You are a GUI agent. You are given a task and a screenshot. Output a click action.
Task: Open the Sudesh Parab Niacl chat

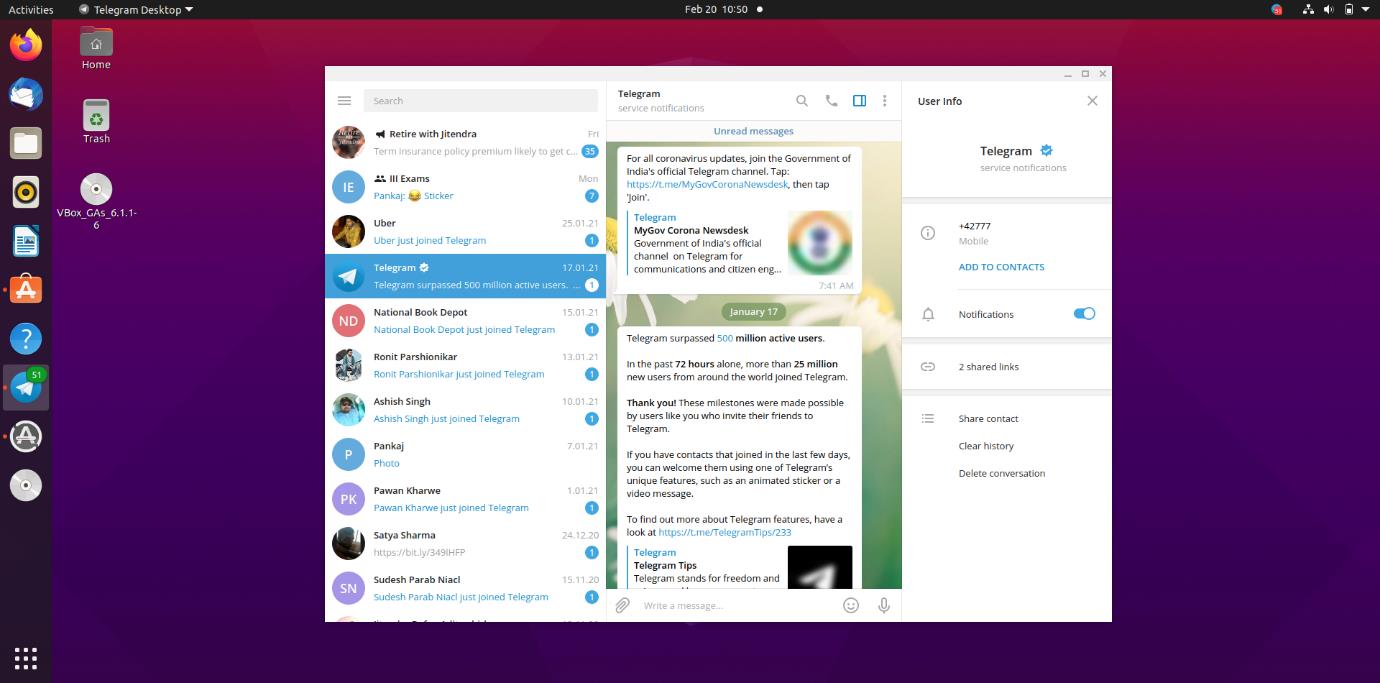pos(465,588)
